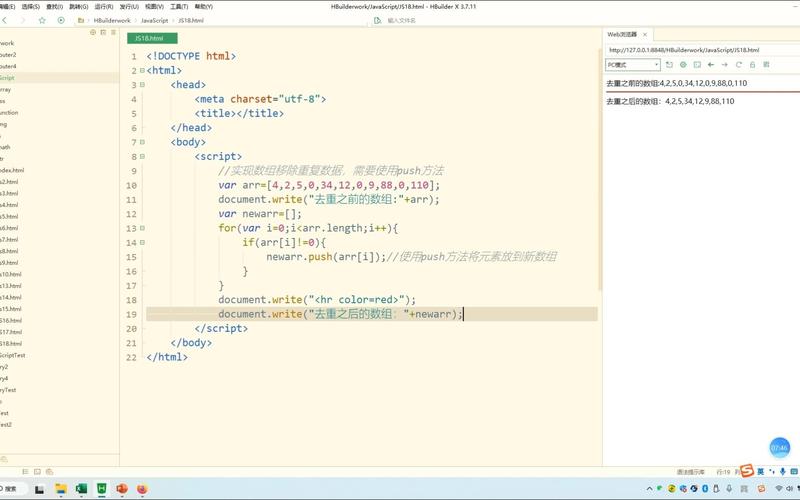800x500 pixels.
Task: Click JS18.html in the breadcrumb path
Action: click(x=191, y=20)
